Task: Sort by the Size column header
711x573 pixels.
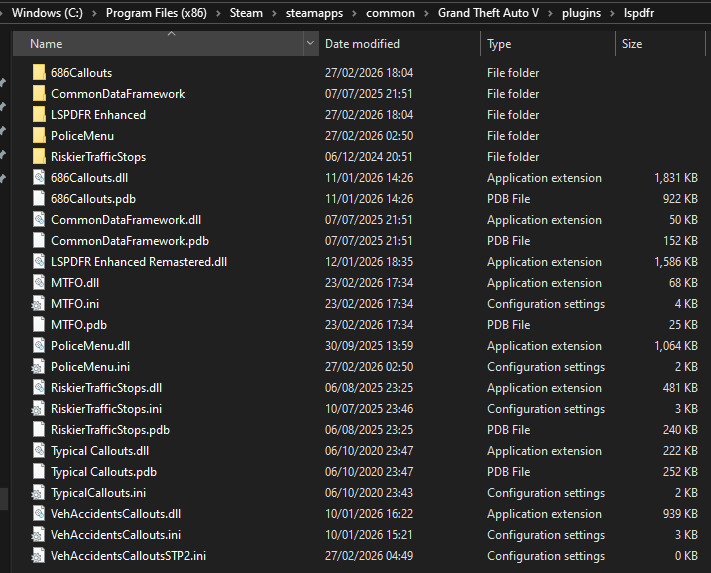Action: [x=660, y=44]
